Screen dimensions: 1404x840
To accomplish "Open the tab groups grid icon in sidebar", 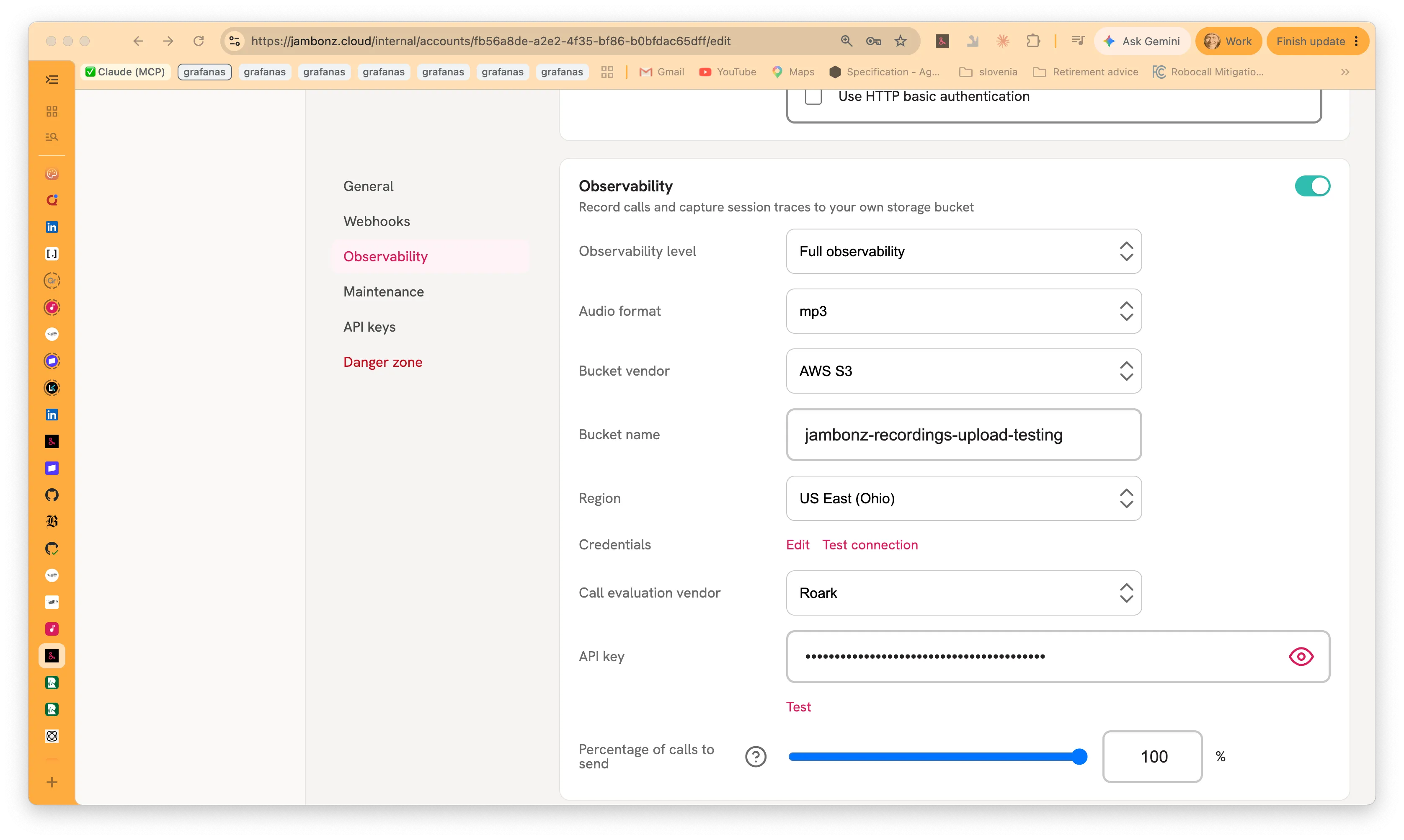I will point(52,111).
